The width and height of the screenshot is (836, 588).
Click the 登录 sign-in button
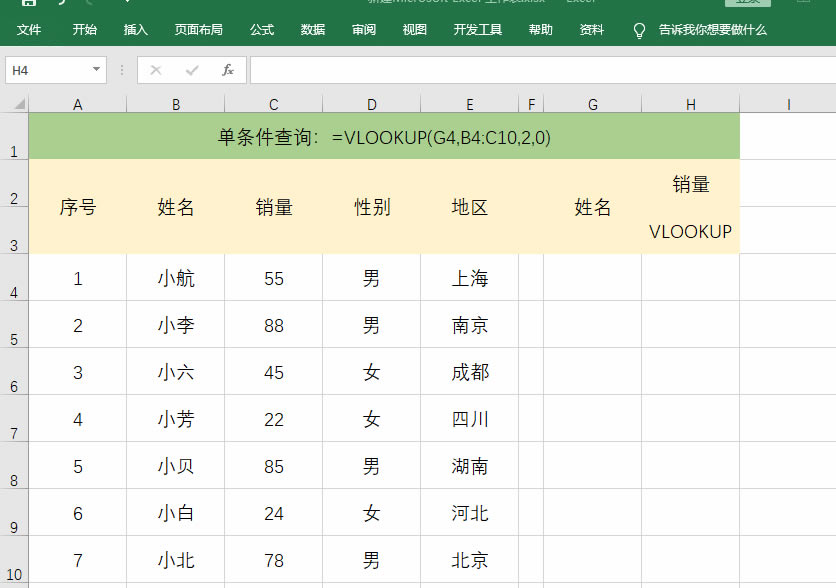747,2
